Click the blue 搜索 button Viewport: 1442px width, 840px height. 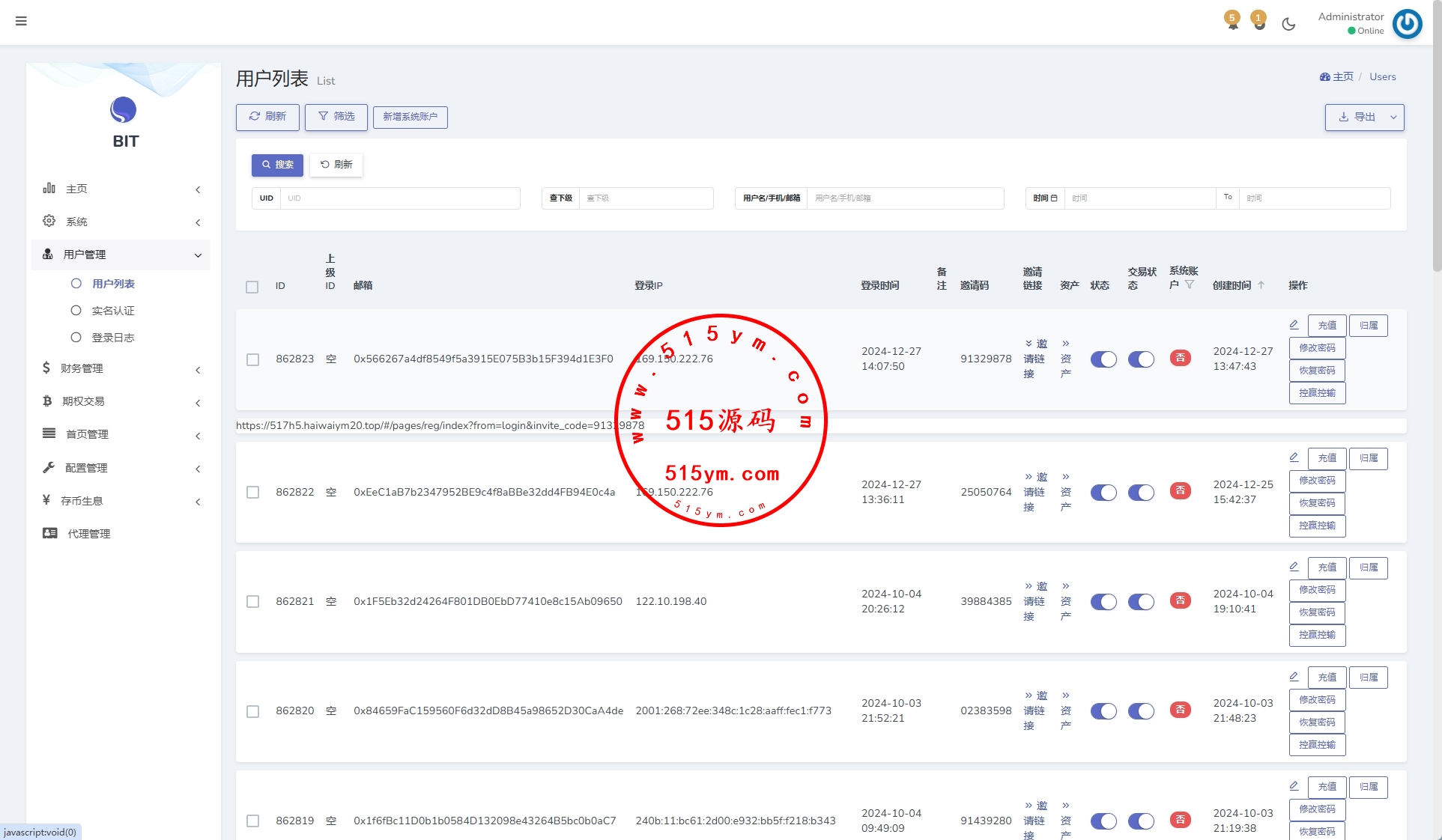277,165
